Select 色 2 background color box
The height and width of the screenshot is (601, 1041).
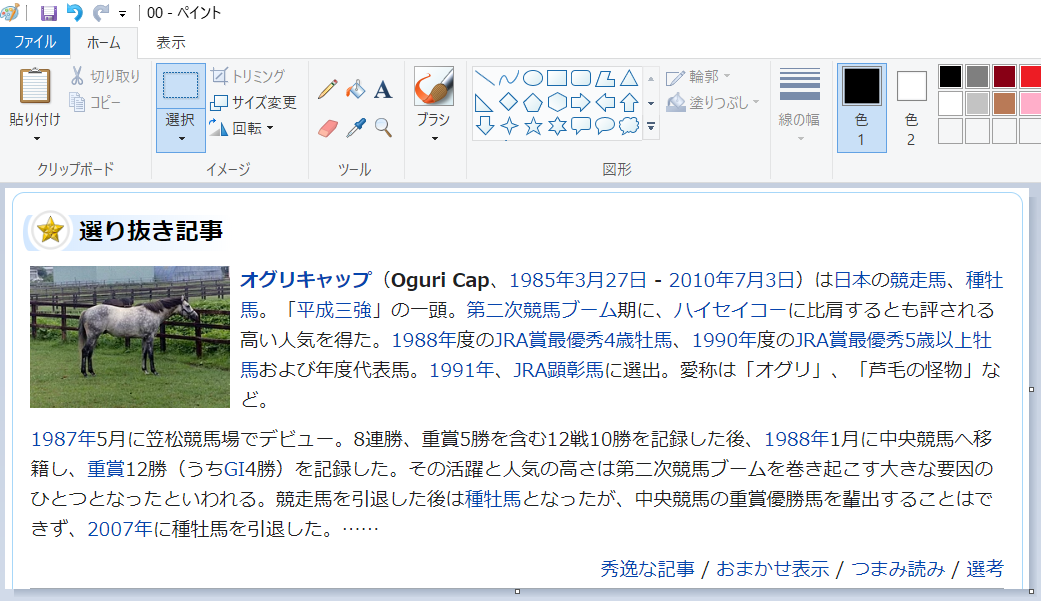[x=911, y=108]
